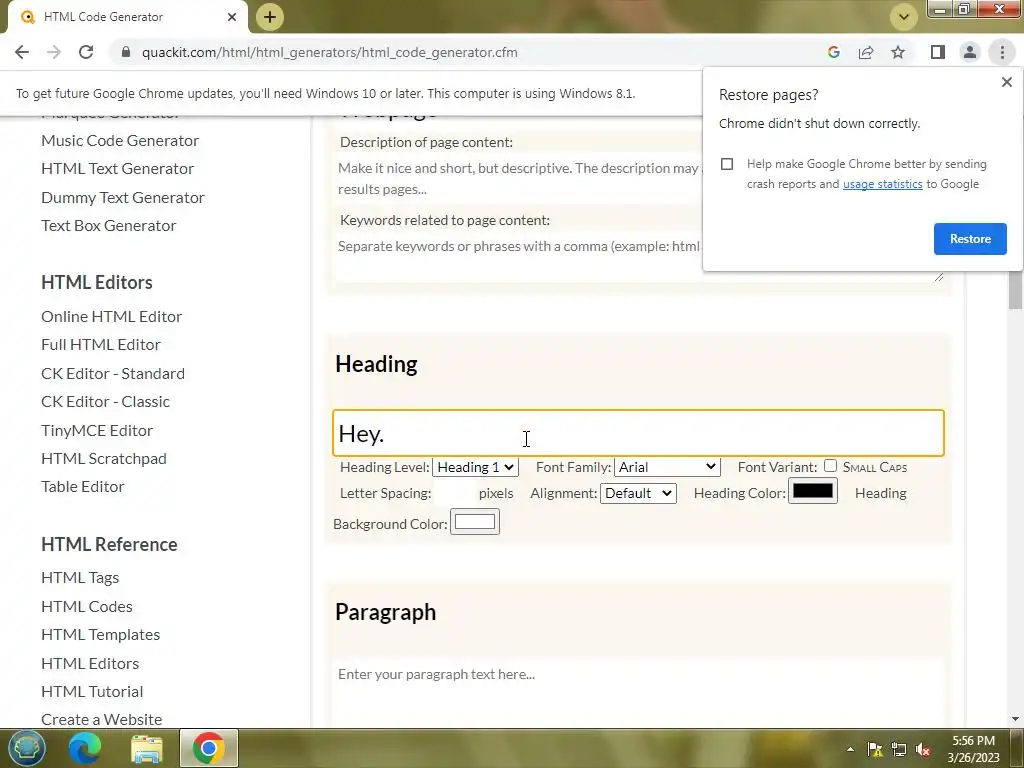Open HTML Scratchpad link

tap(104, 458)
